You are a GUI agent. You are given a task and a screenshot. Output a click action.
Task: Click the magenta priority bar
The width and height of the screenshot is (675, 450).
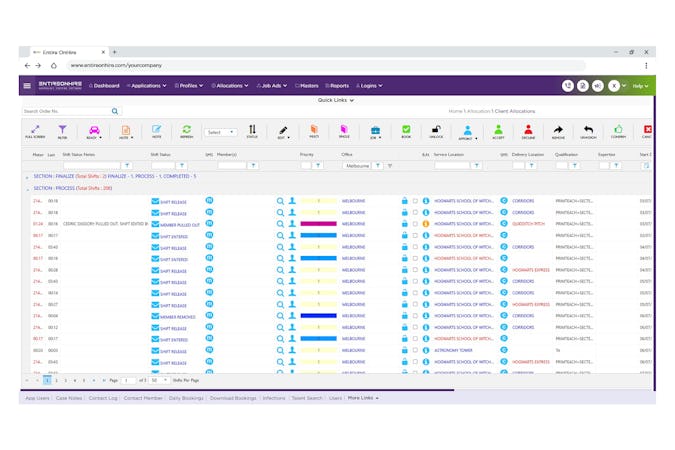coord(319,224)
